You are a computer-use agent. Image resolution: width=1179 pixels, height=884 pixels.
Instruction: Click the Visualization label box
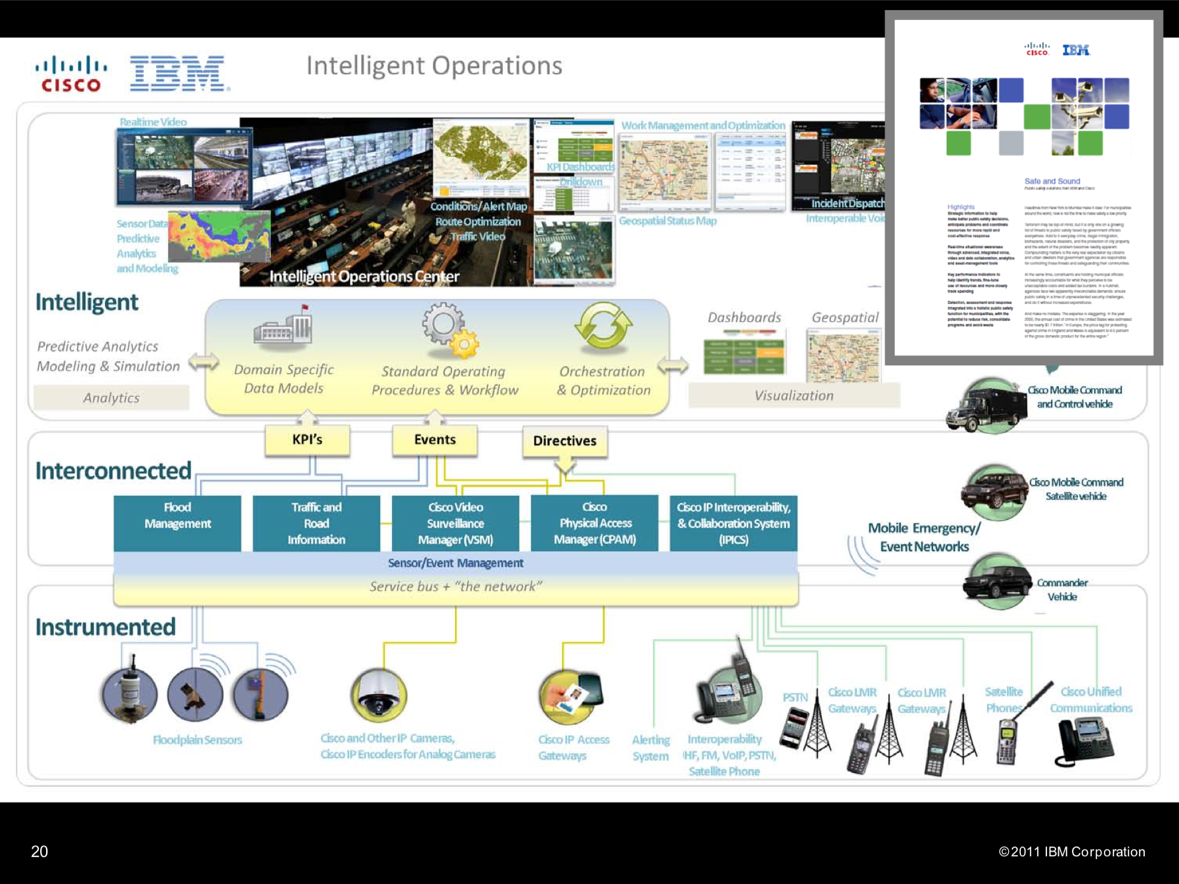pos(794,395)
